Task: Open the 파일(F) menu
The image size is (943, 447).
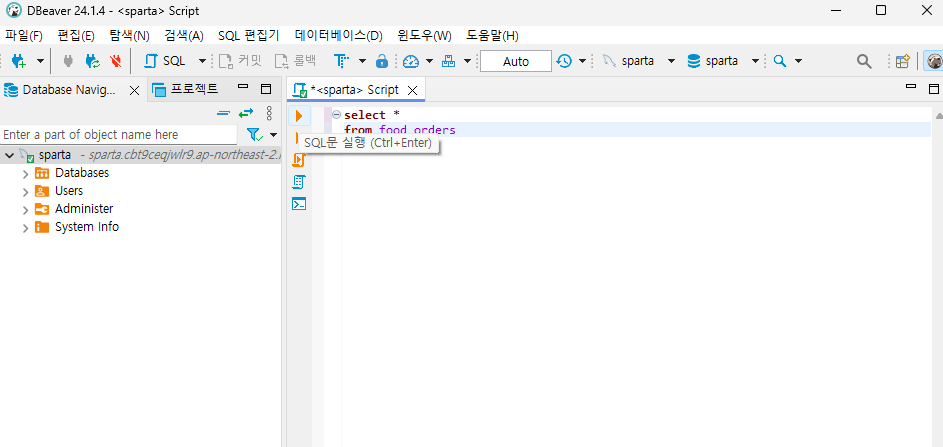Action: (24, 35)
